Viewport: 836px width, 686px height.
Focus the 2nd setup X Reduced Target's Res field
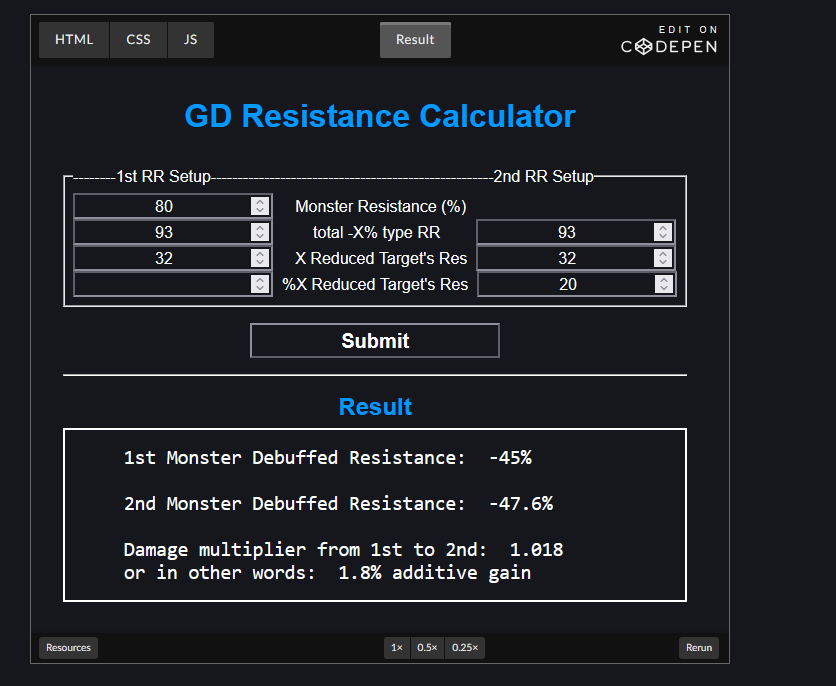pyautogui.click(x=576, y=259)
